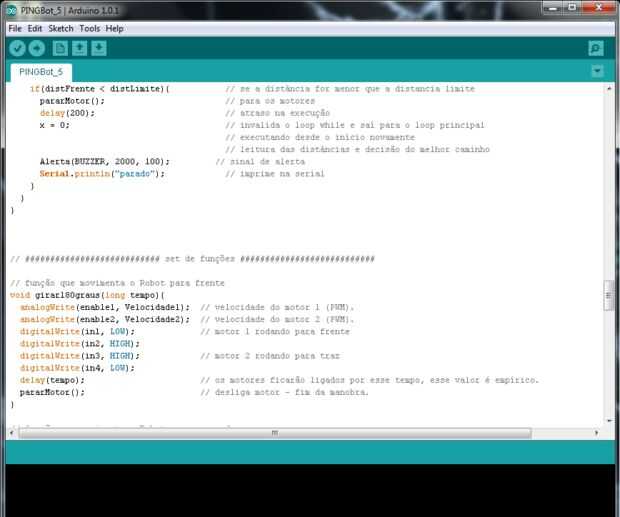Click the Arduino logo in title bar
620x517 pixels.
(11, 11)
